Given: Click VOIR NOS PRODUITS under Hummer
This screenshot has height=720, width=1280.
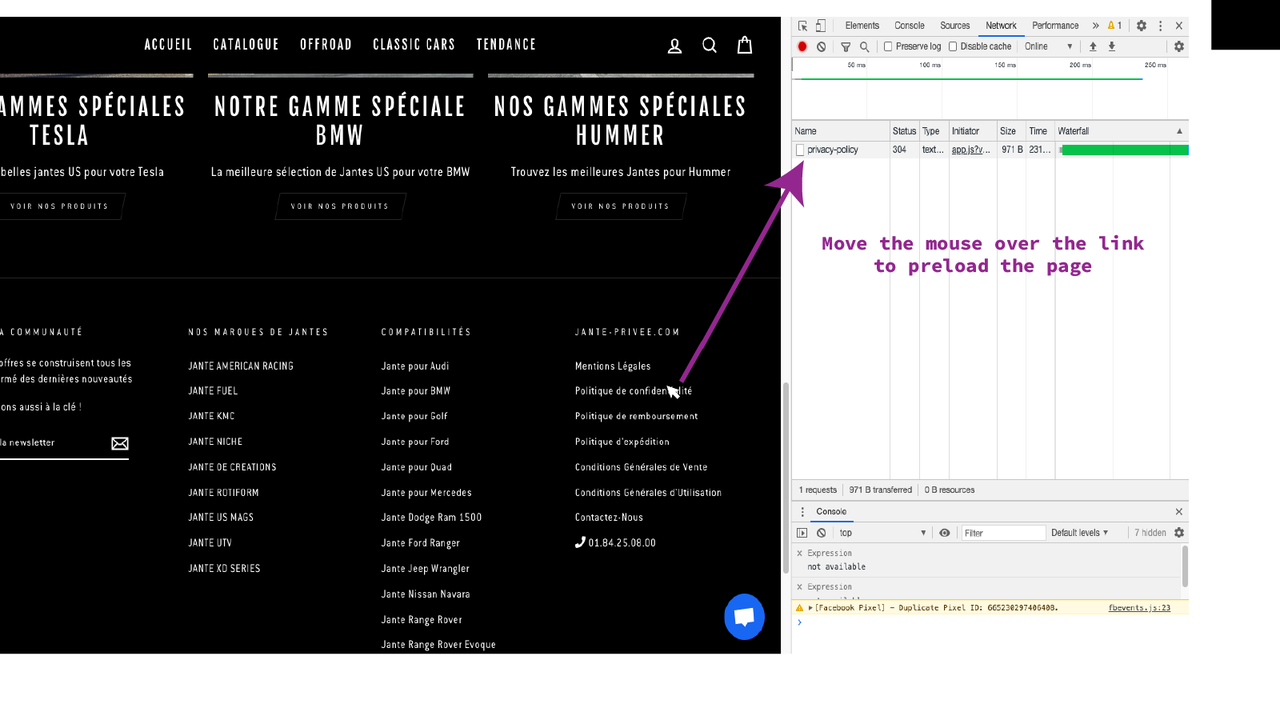Looking at the screenshot, I should tap(620, 207).
